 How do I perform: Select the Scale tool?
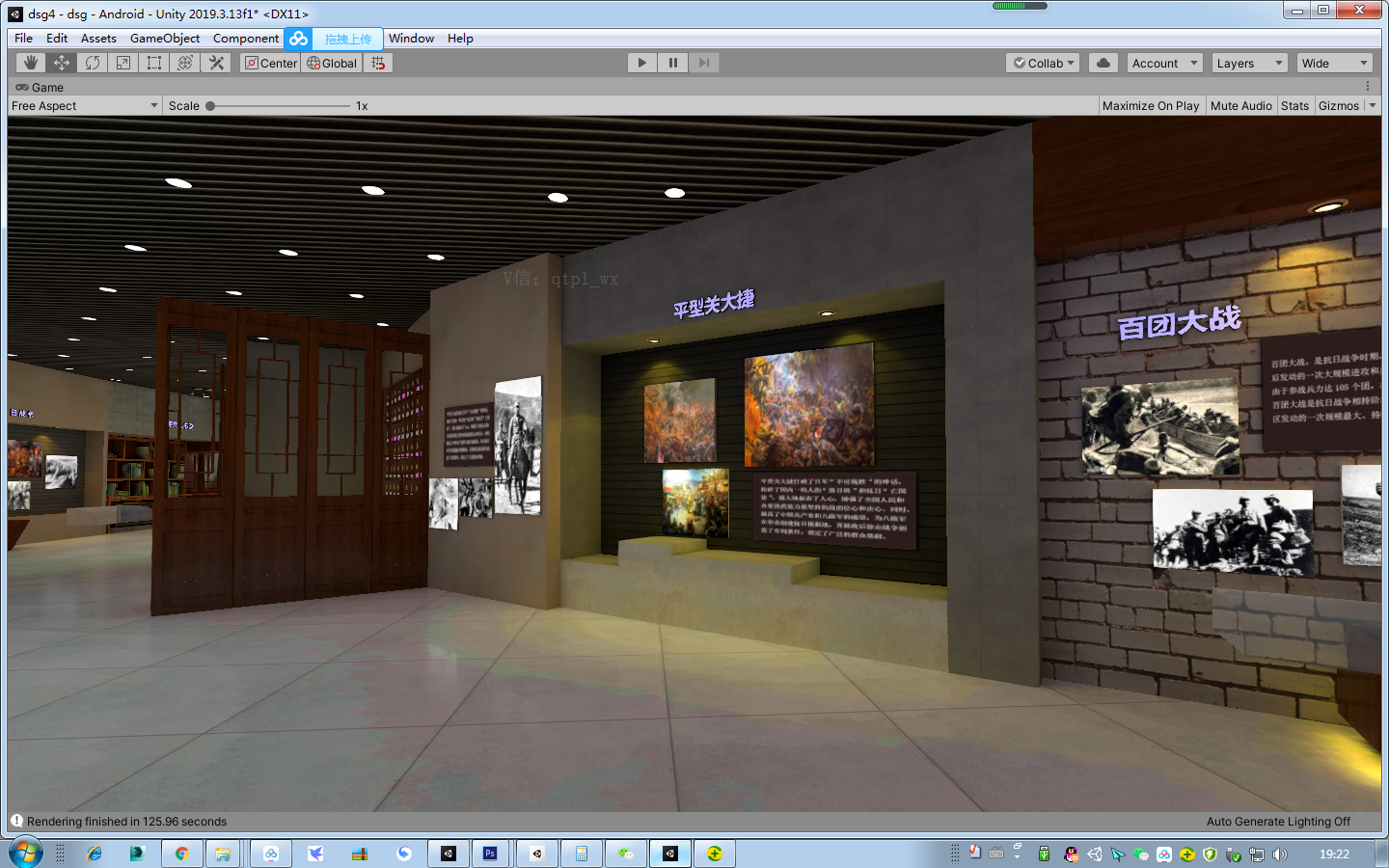[x=123, y=63]
